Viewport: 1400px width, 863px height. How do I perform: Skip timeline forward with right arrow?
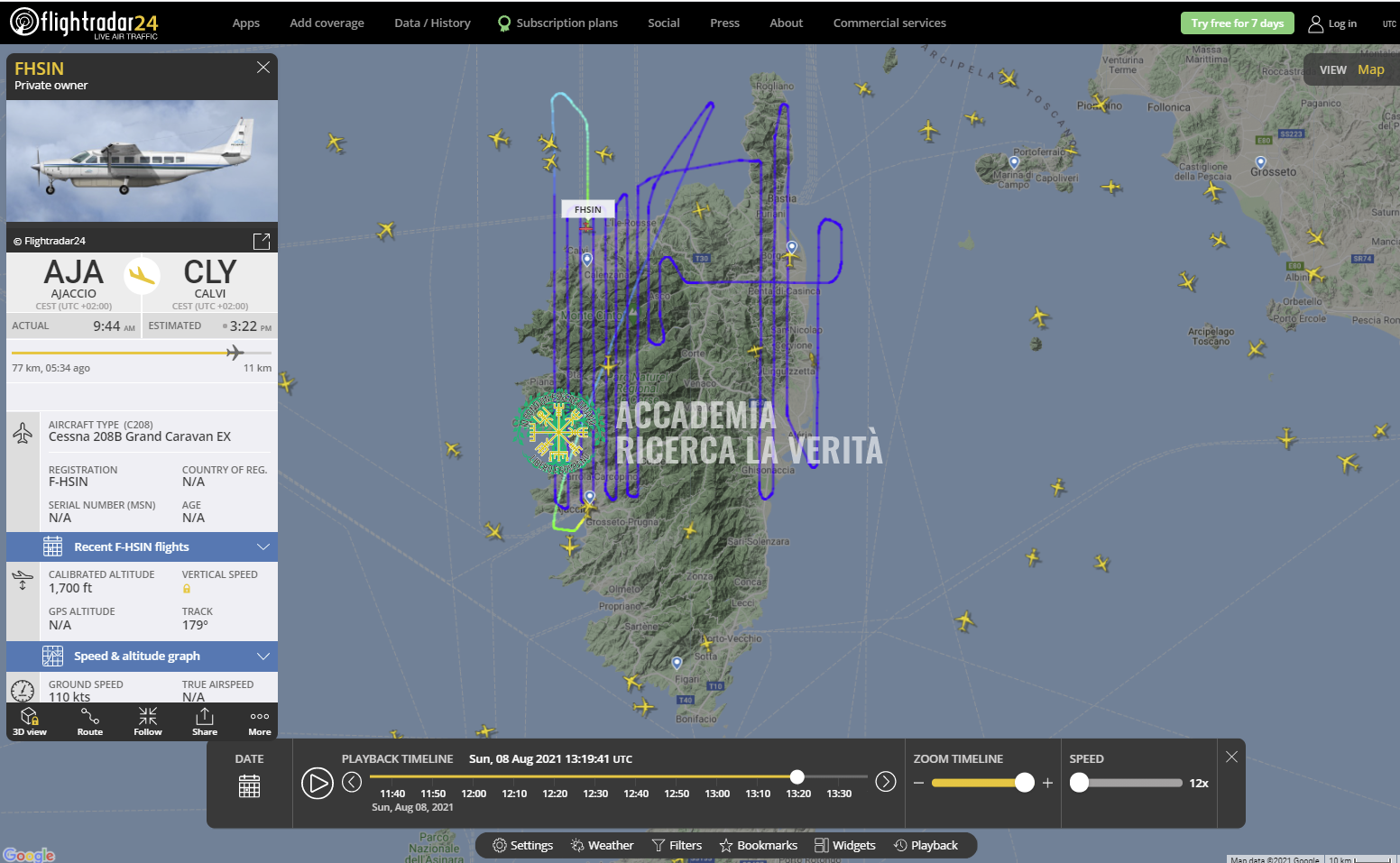tap(886, 782)
